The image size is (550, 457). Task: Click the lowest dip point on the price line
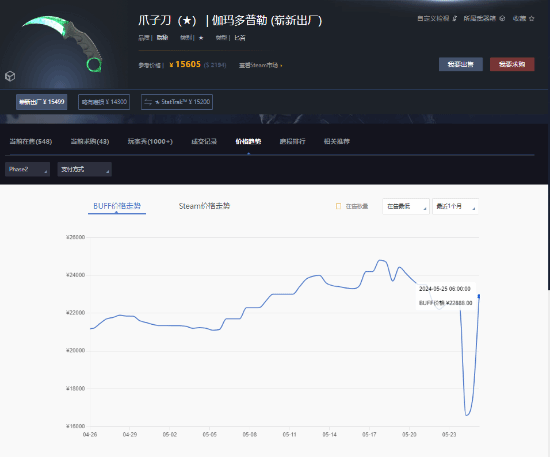467,415
